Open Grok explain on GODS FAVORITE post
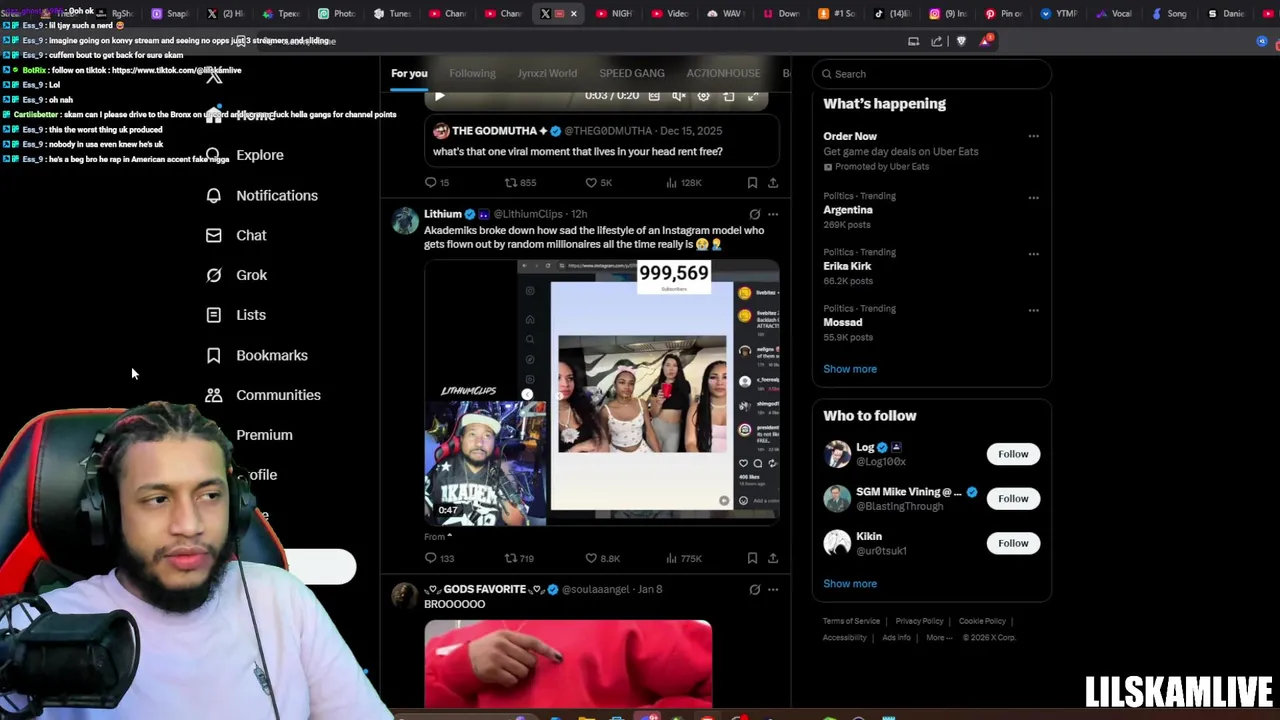The height and width of the screenshot is (720, 1280). click(755, 590)
